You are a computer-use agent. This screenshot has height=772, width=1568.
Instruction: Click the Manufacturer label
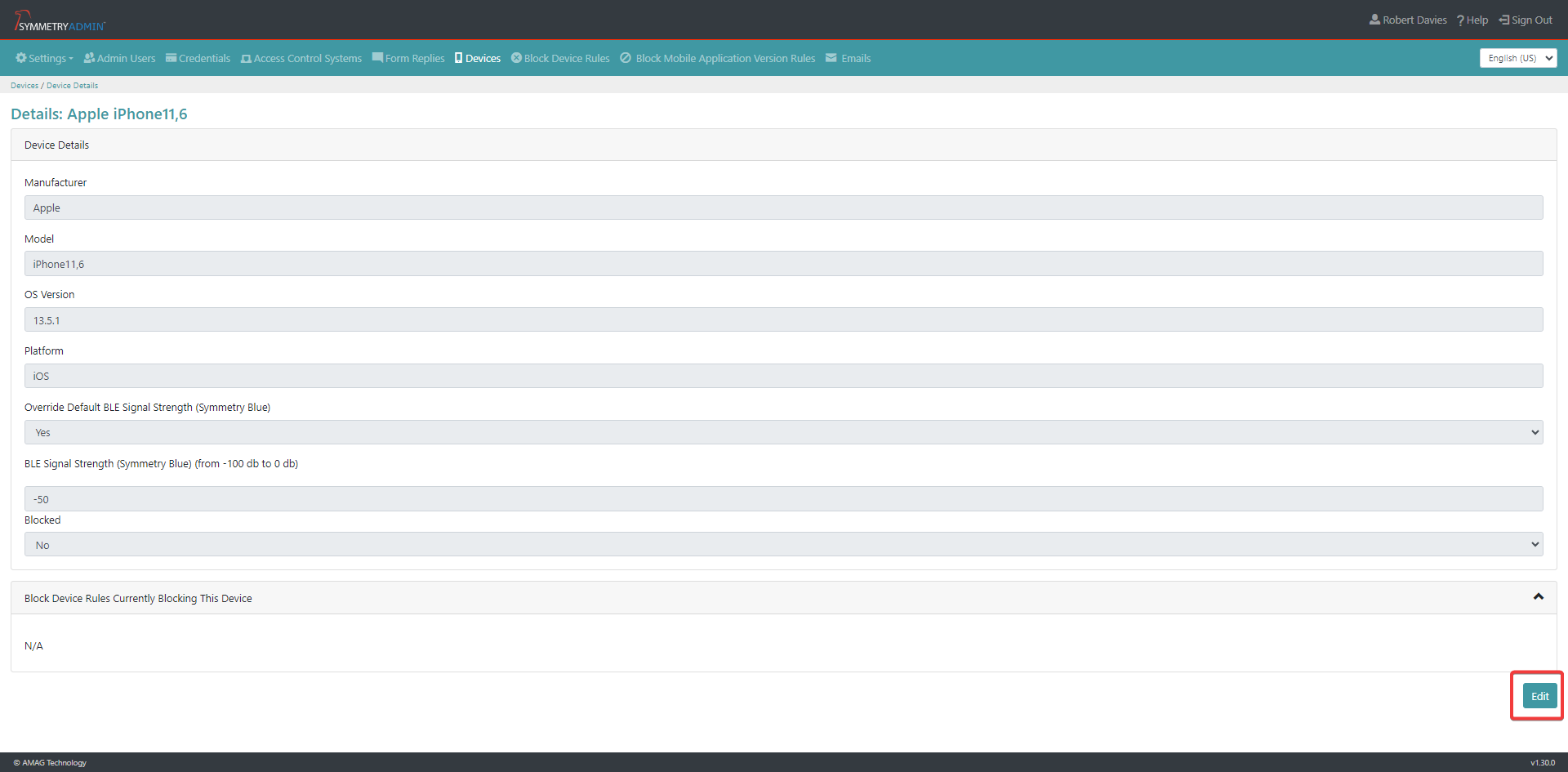(56, 182)
